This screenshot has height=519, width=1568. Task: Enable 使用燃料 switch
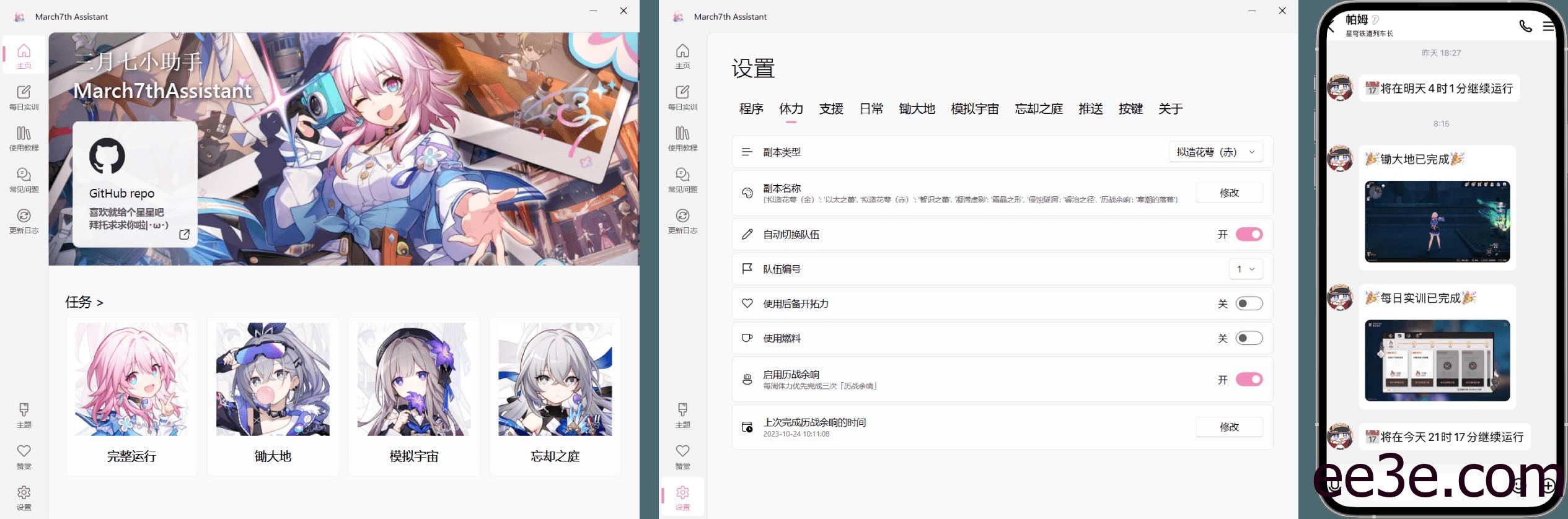click(1249, 338)
